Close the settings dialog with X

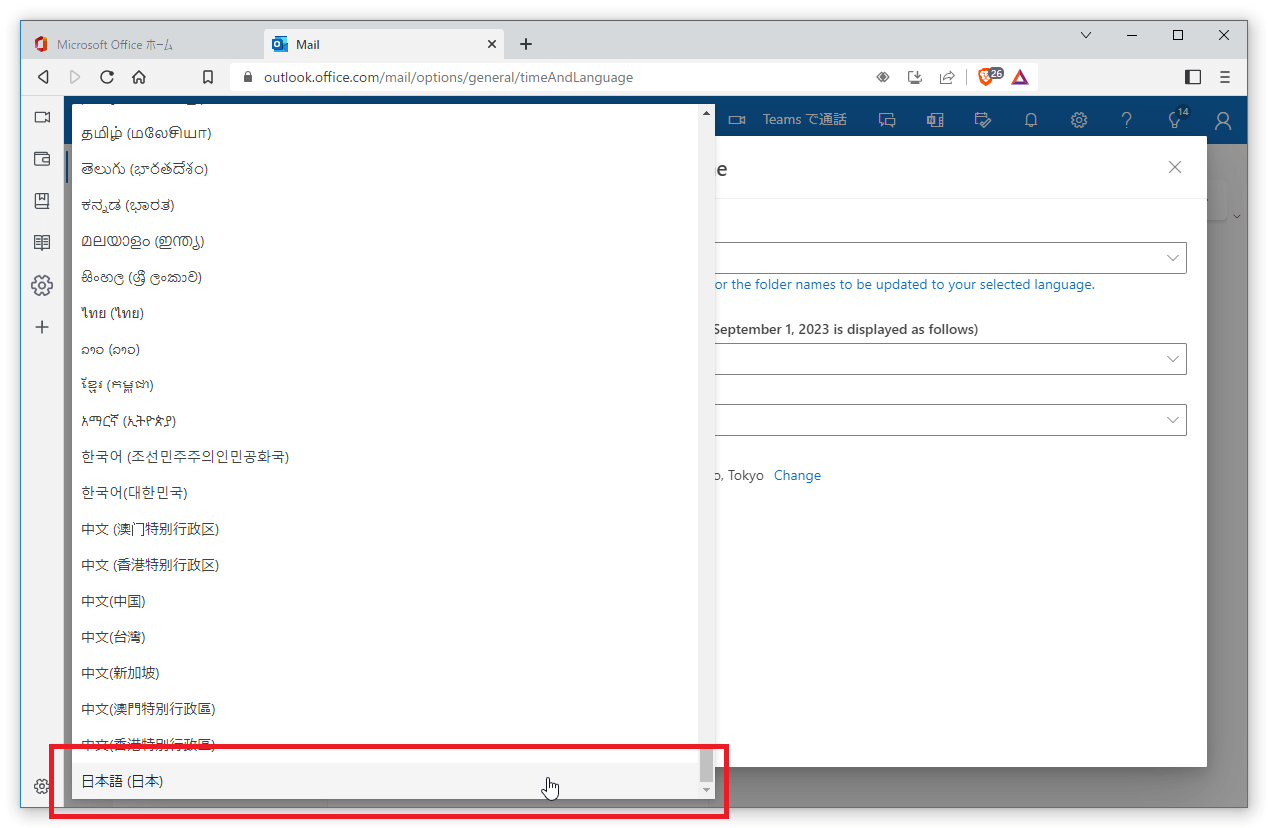1175,167
